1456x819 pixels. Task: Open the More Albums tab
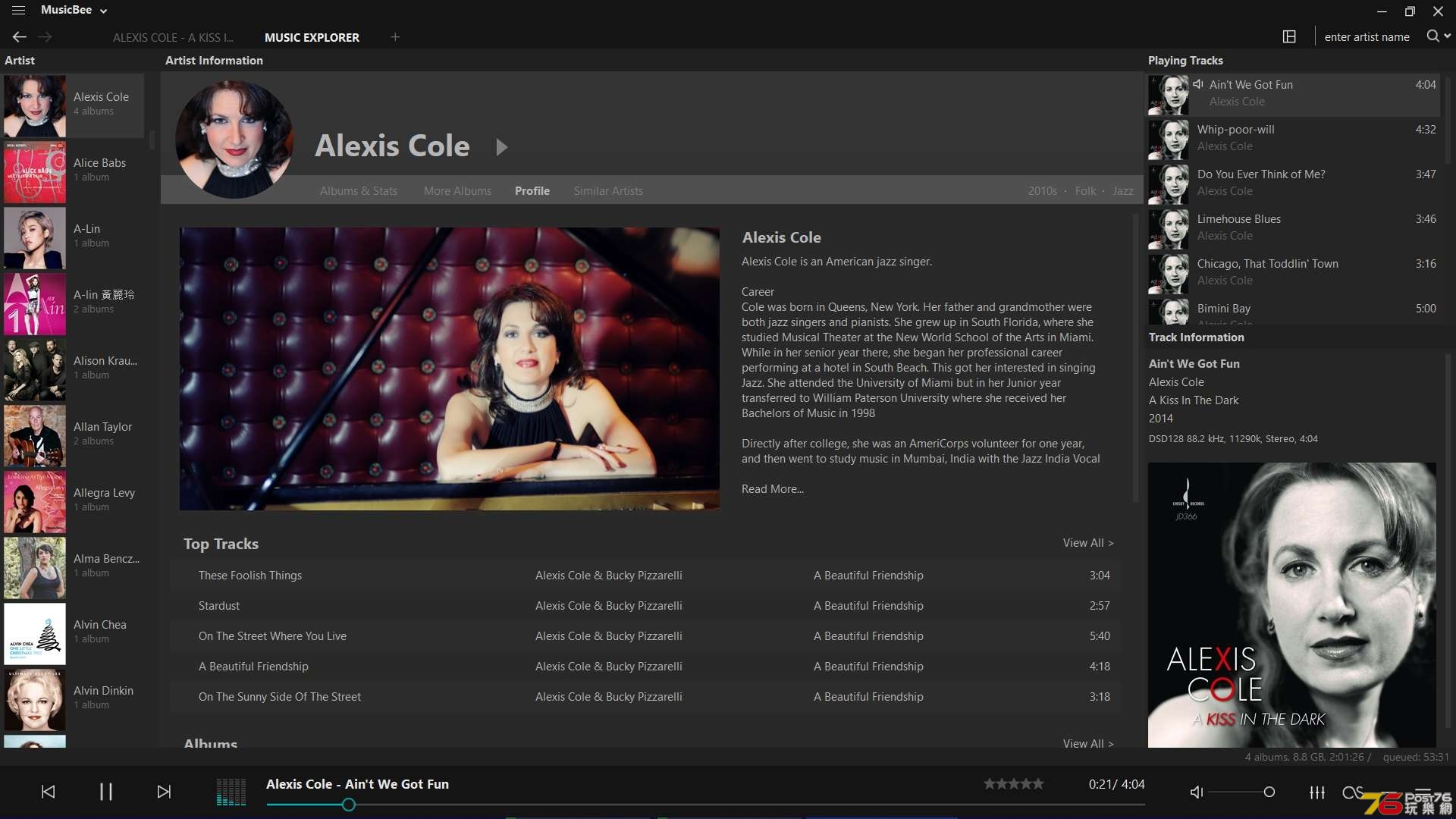pos(457,191)
